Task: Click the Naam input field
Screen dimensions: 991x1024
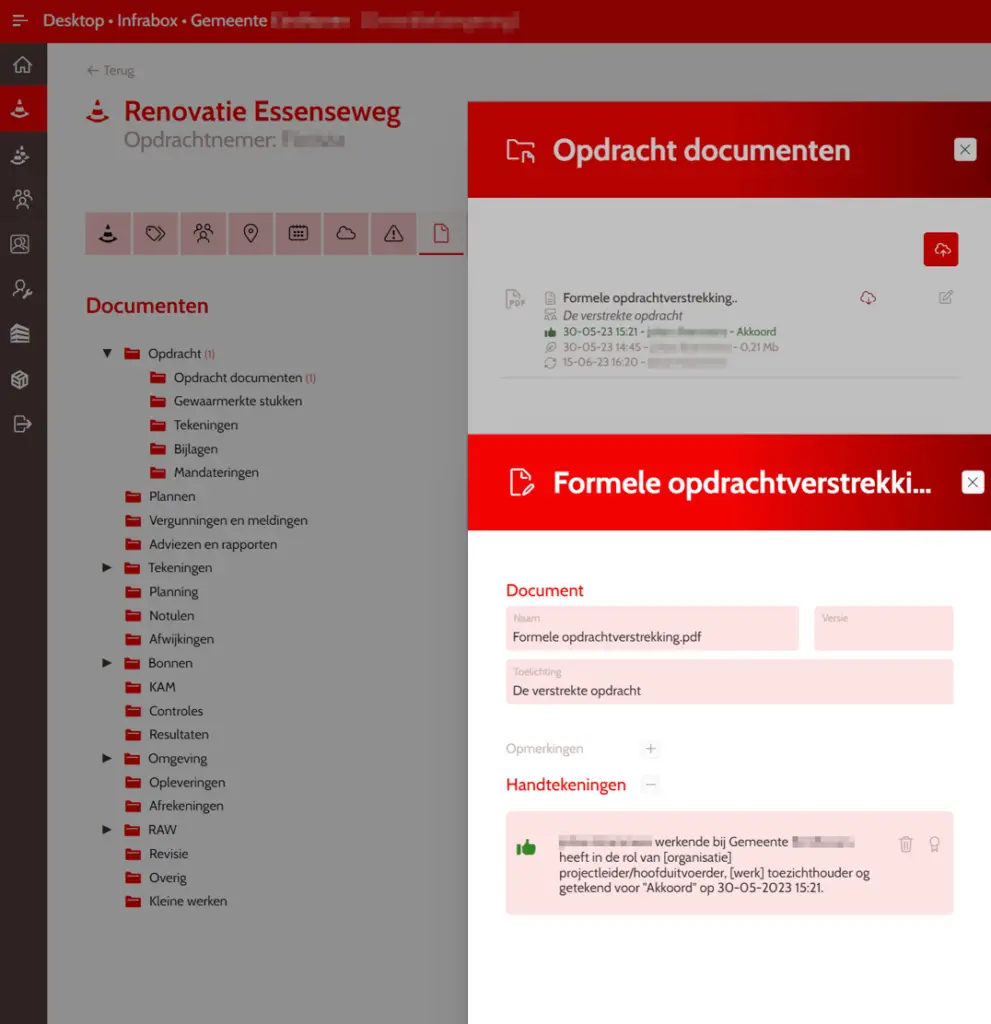Action: click(x=652, y=628)
